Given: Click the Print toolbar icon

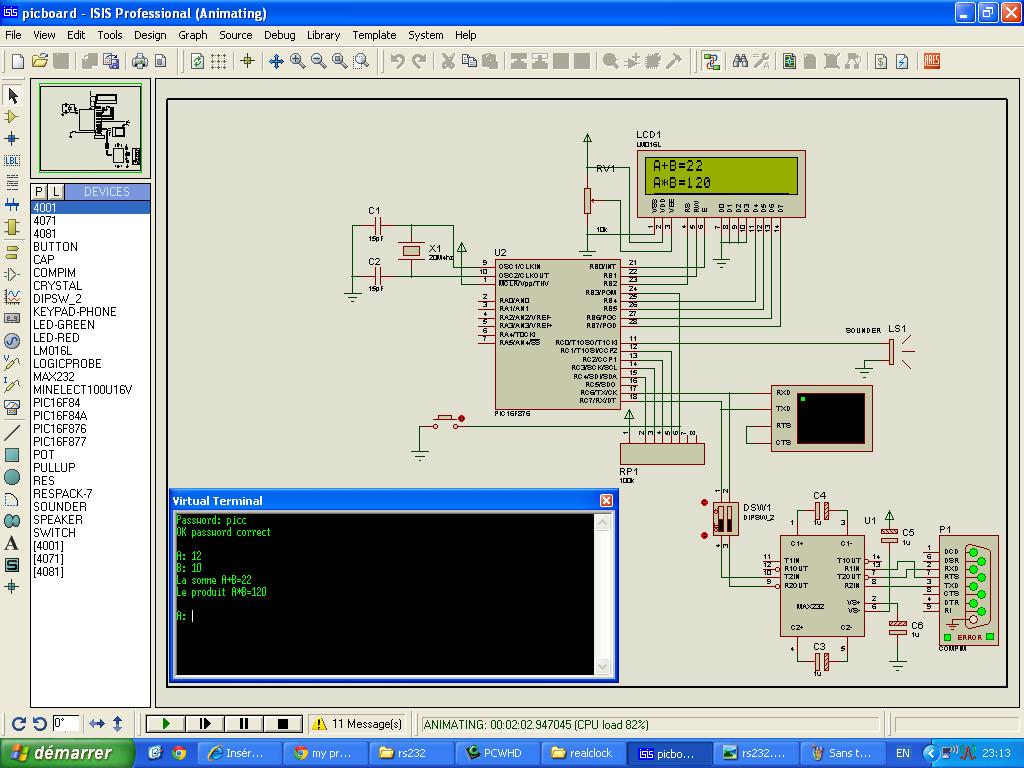Looking at the screenshot, I should point(140,61).
